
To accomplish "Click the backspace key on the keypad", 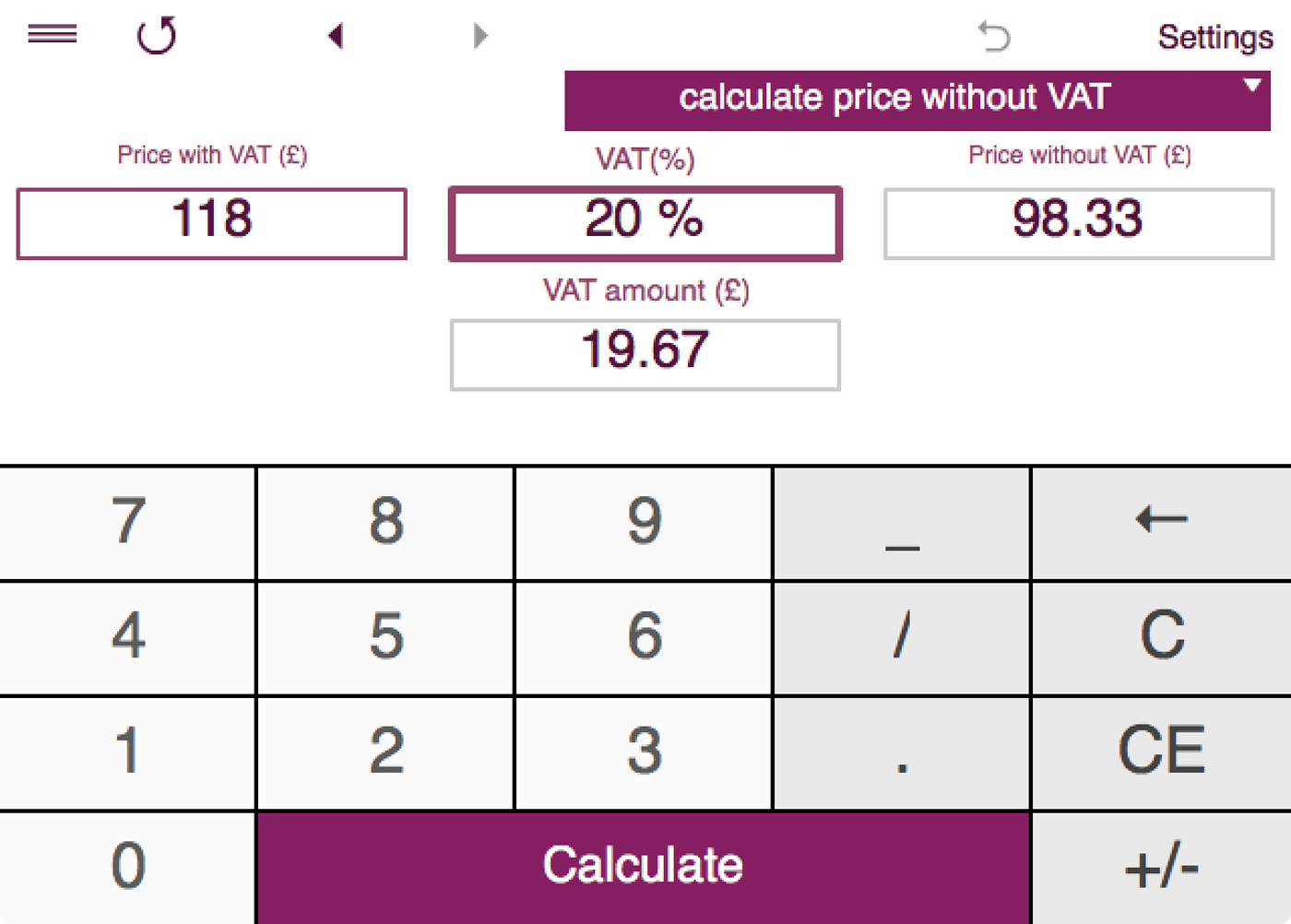I will pyautogui.click(x=1160, y=521).
